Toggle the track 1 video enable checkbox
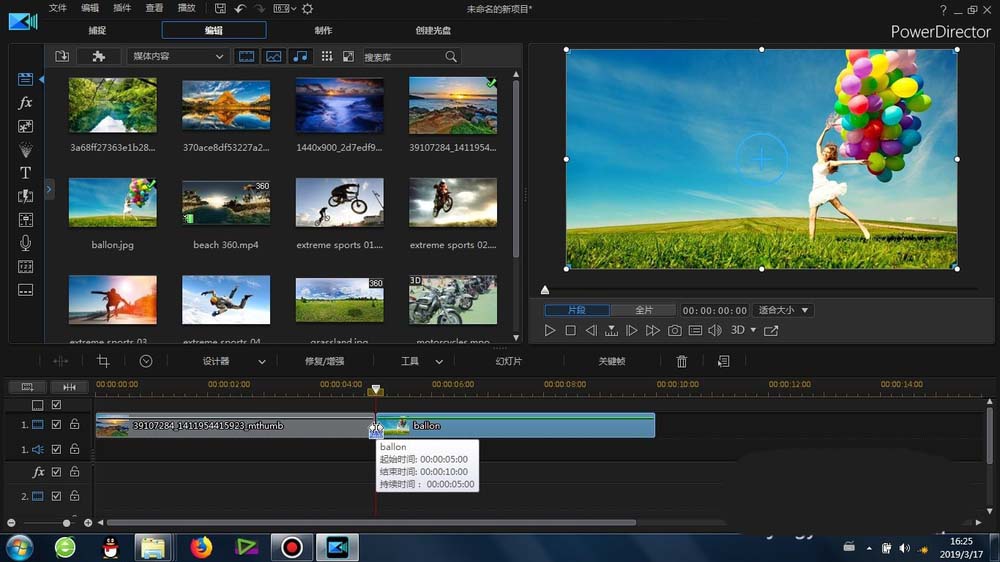 [x=56, y=425]
